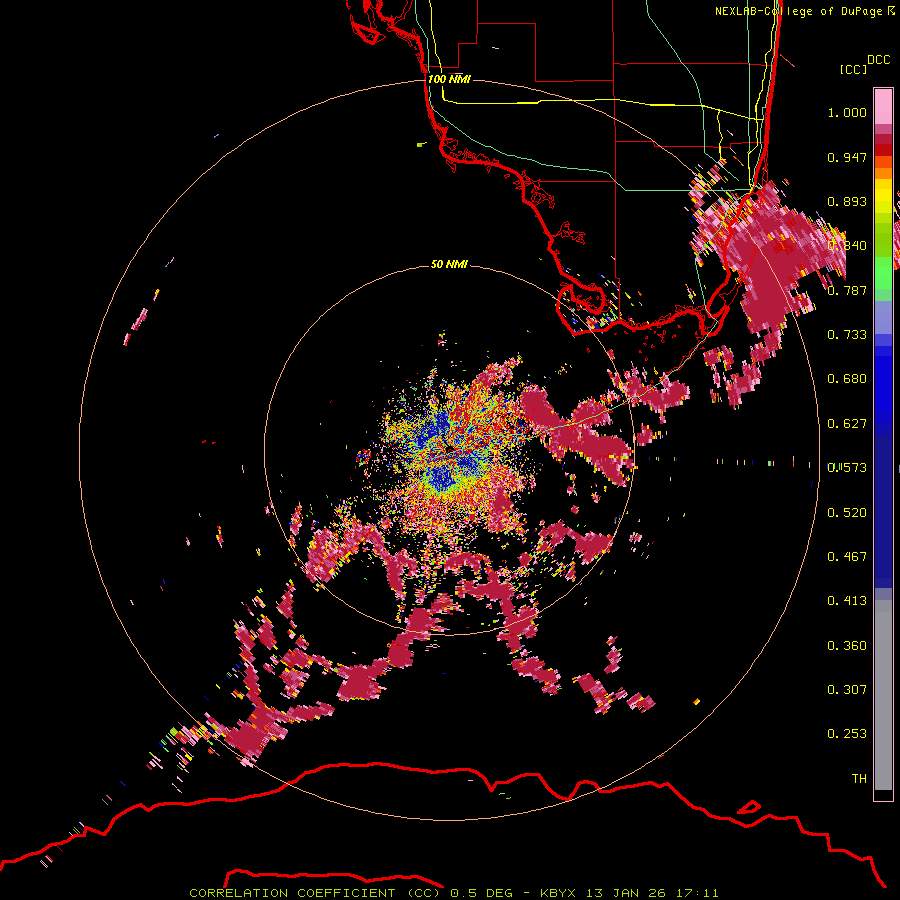Screen dimensions: 900x900
Task: Click the KBYX station identifier in caption
Action: pyautogui.click(x=560, y=893)
